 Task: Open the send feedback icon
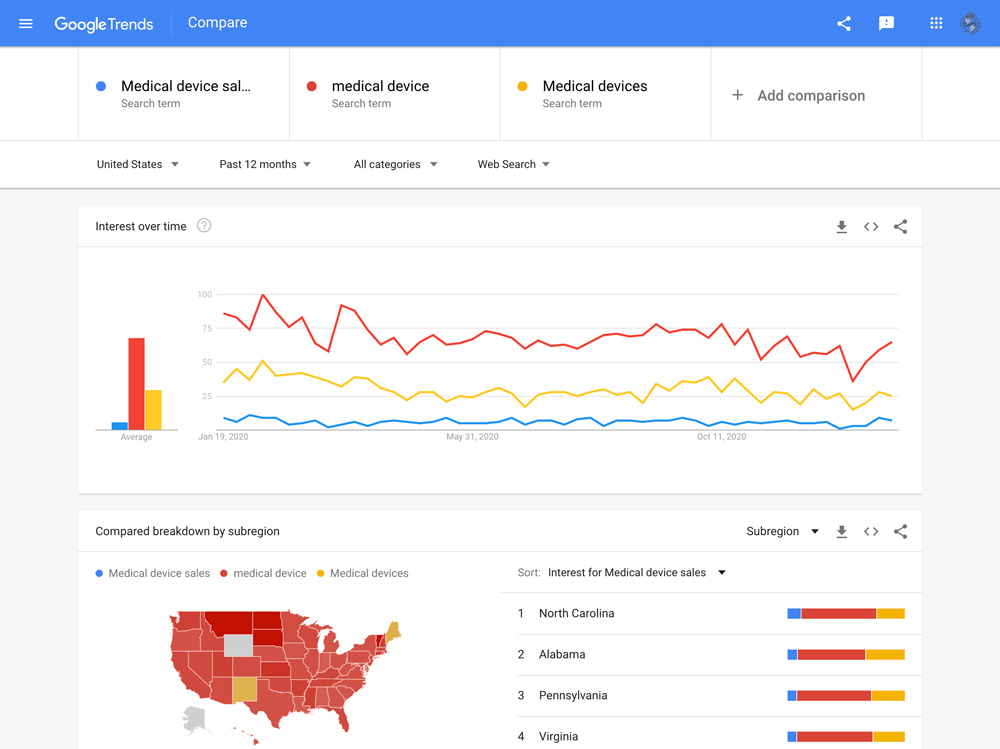(886, 24)
